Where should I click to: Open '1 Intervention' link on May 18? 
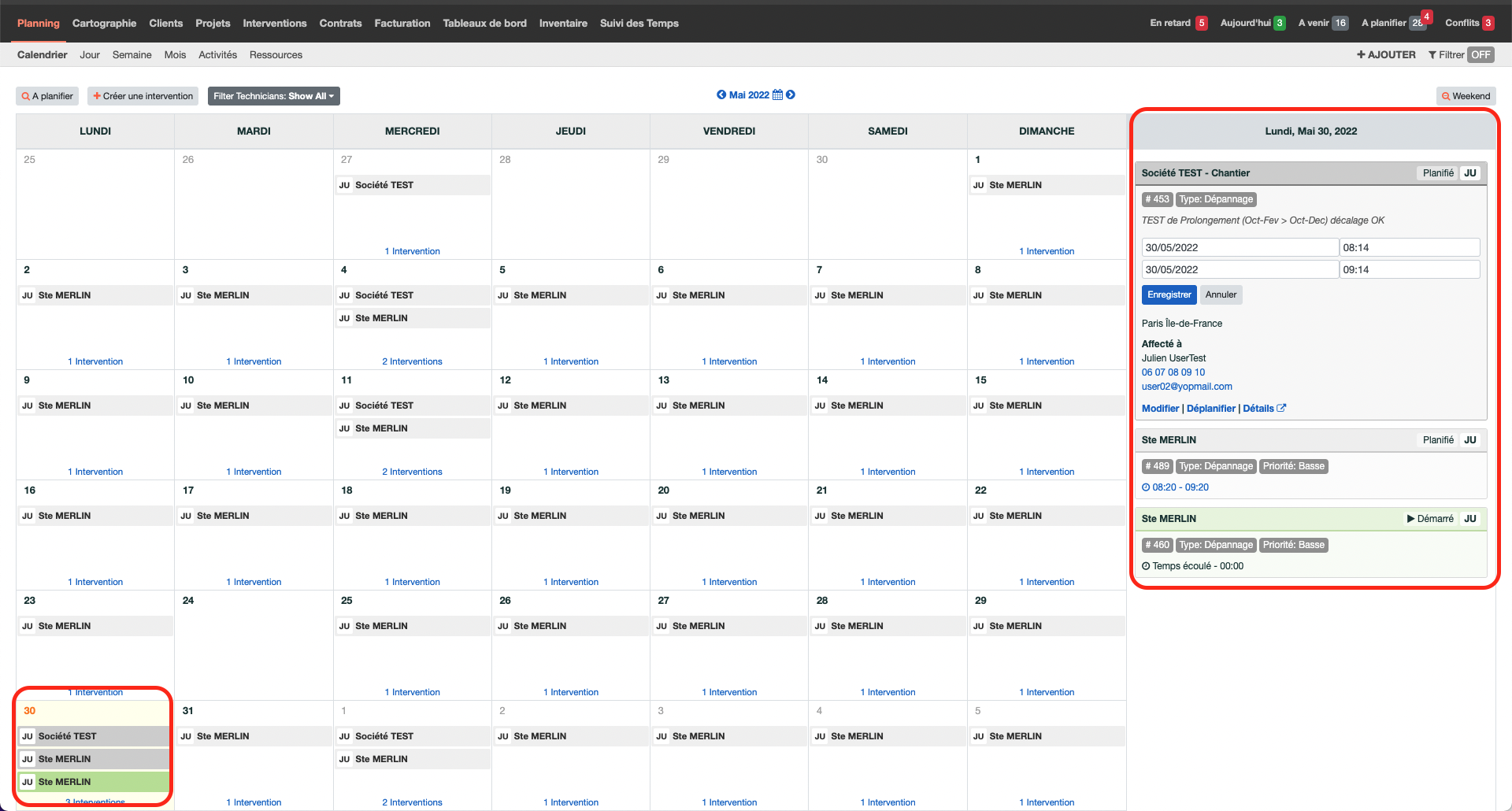412,582
